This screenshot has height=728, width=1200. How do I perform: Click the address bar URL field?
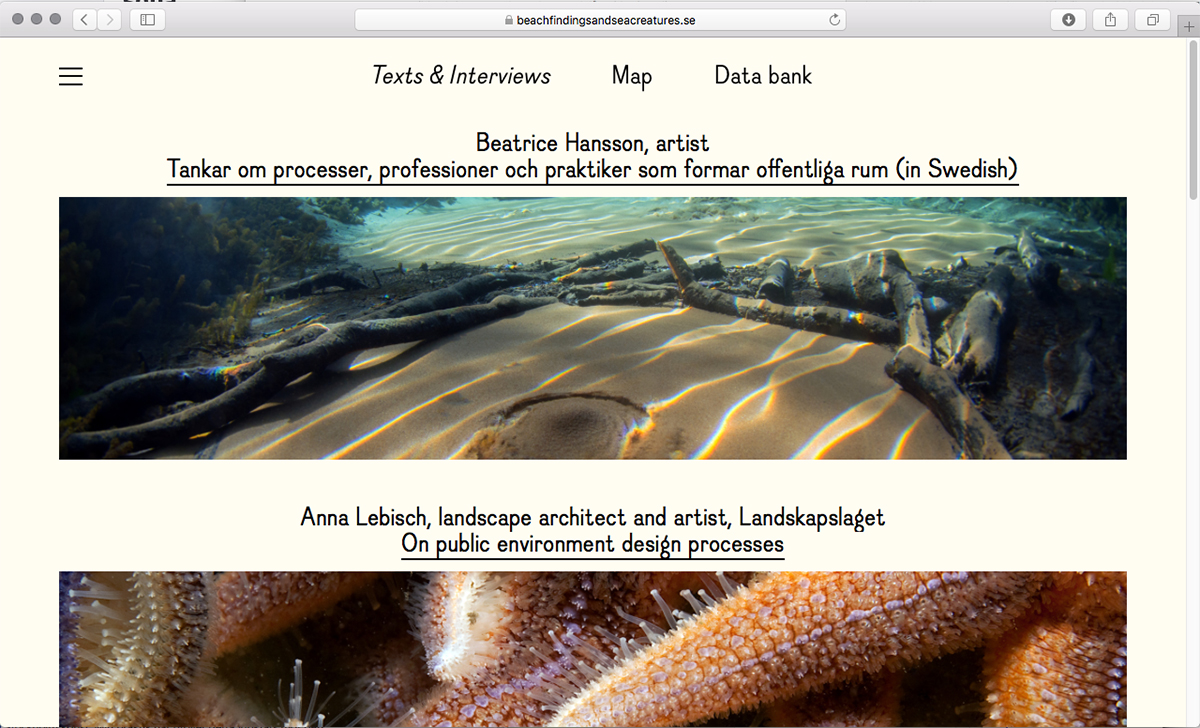[600, 19]
